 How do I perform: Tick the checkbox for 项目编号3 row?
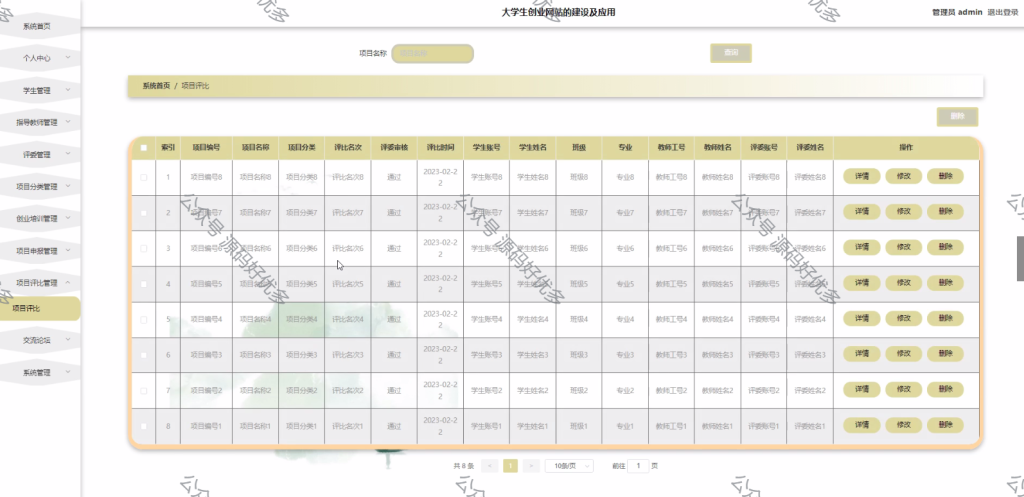point(144,355)
